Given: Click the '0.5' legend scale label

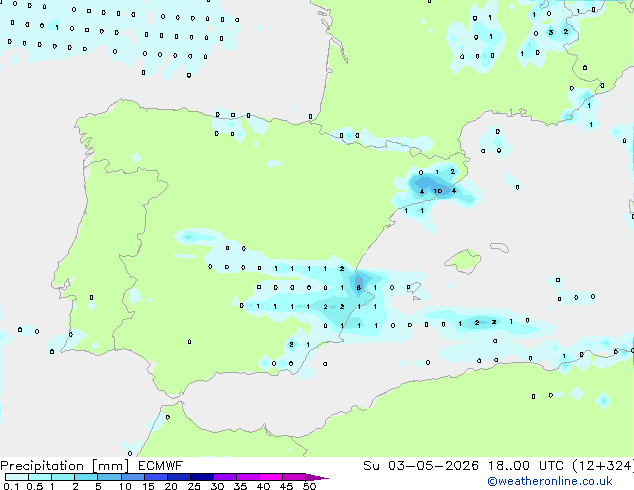Looking at the screenshot, I should click(35, 486).
